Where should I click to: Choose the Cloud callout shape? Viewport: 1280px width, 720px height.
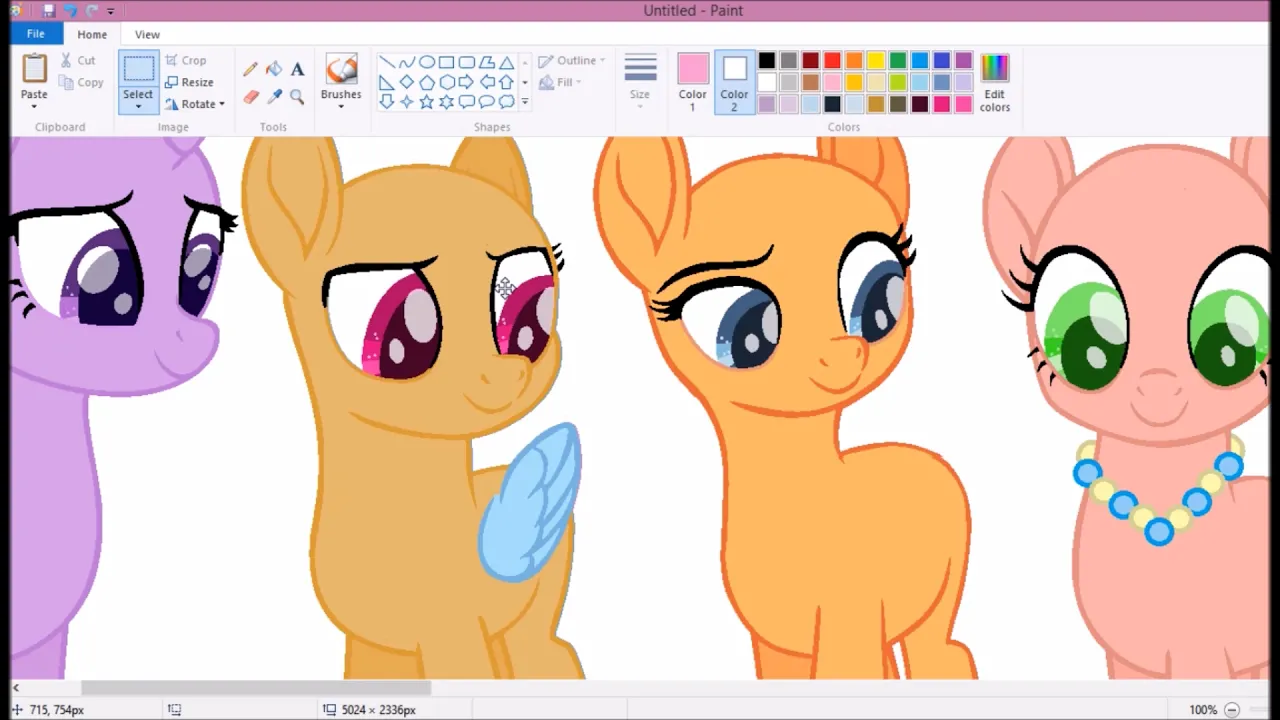pyautogui.click(x=507, y=102)
